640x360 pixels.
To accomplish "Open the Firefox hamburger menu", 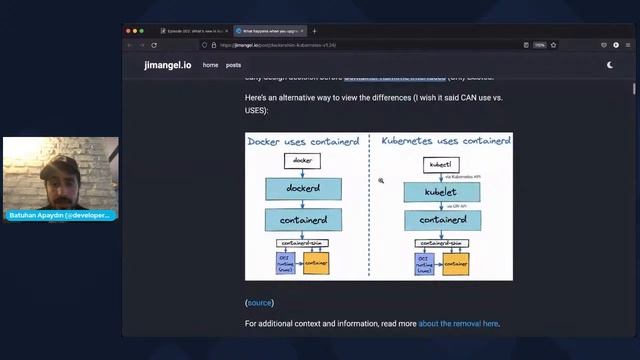I will [x=628, y=45].
